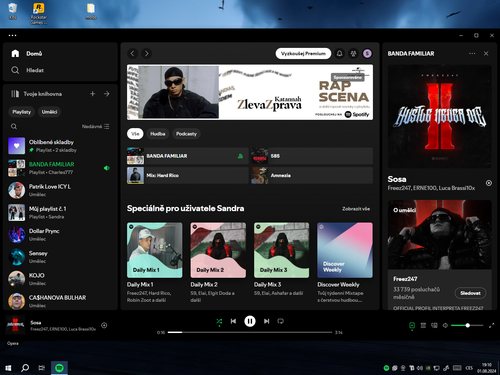The height and width of the screenshot is (375, 500).
Task: Open the play queue icon
Action: [x=423, y=325]
